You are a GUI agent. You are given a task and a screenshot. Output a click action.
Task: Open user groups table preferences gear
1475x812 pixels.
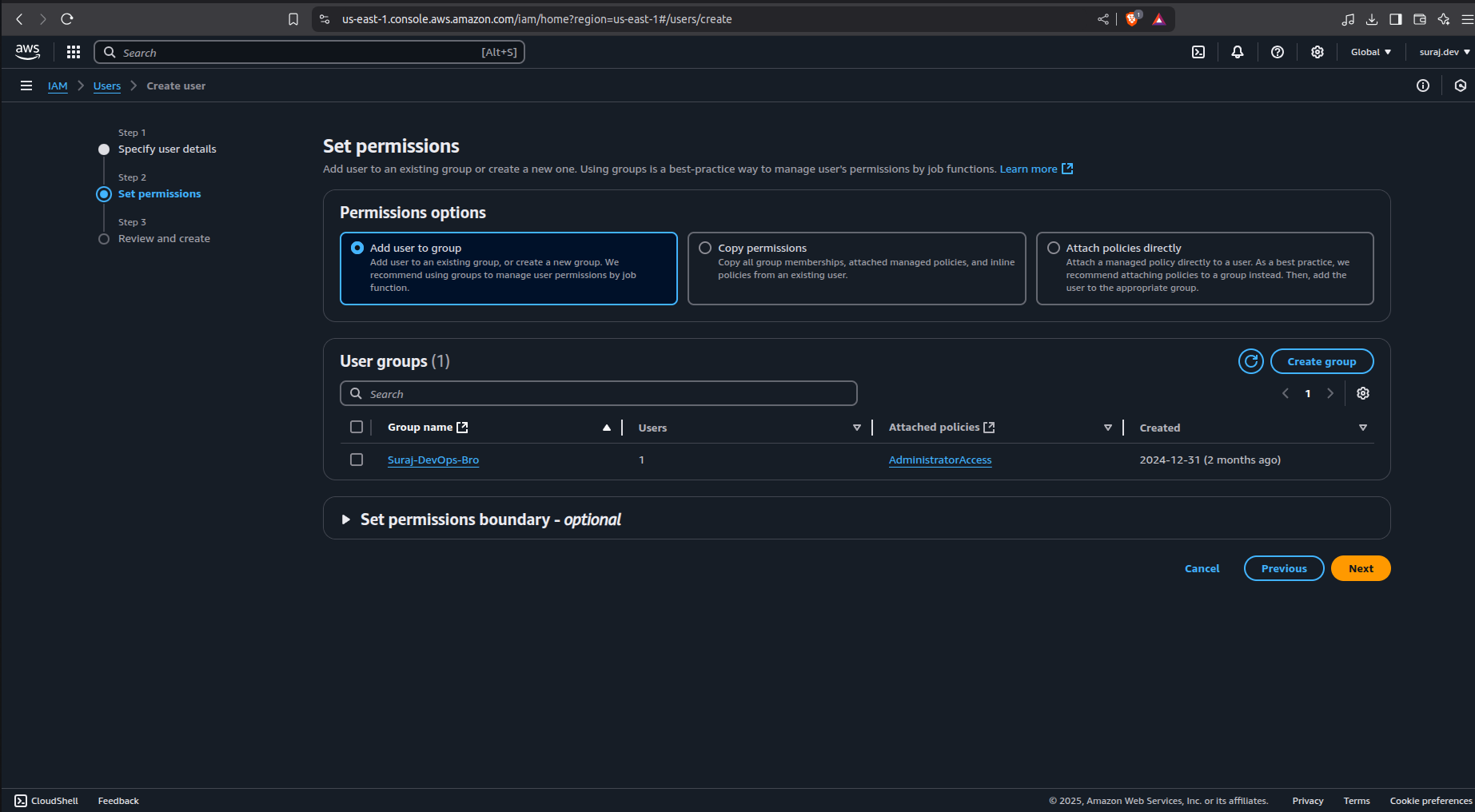[x=1363, y=393]
